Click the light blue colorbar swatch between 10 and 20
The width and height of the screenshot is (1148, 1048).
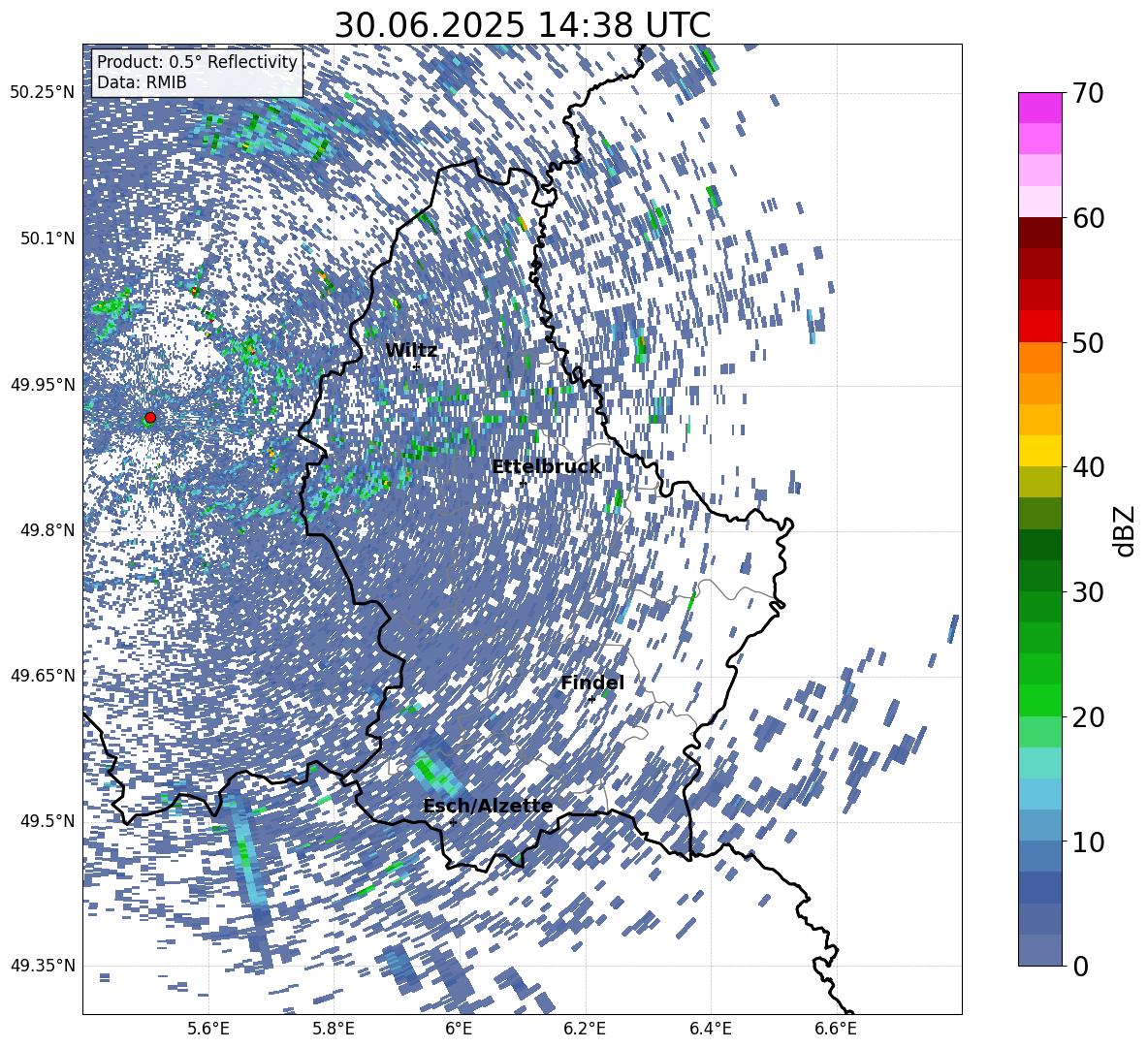[x=1039, y=794]
